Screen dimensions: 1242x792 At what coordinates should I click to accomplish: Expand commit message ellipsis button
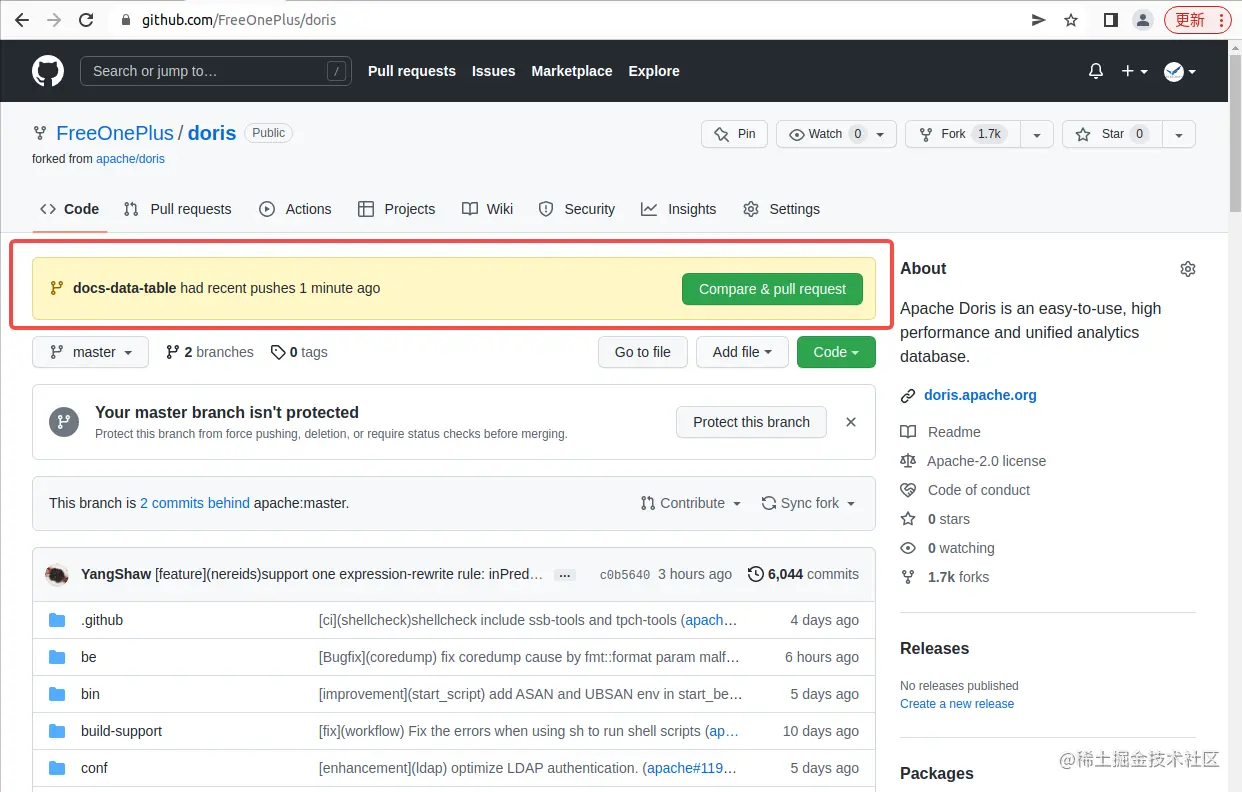pos(565,575)
